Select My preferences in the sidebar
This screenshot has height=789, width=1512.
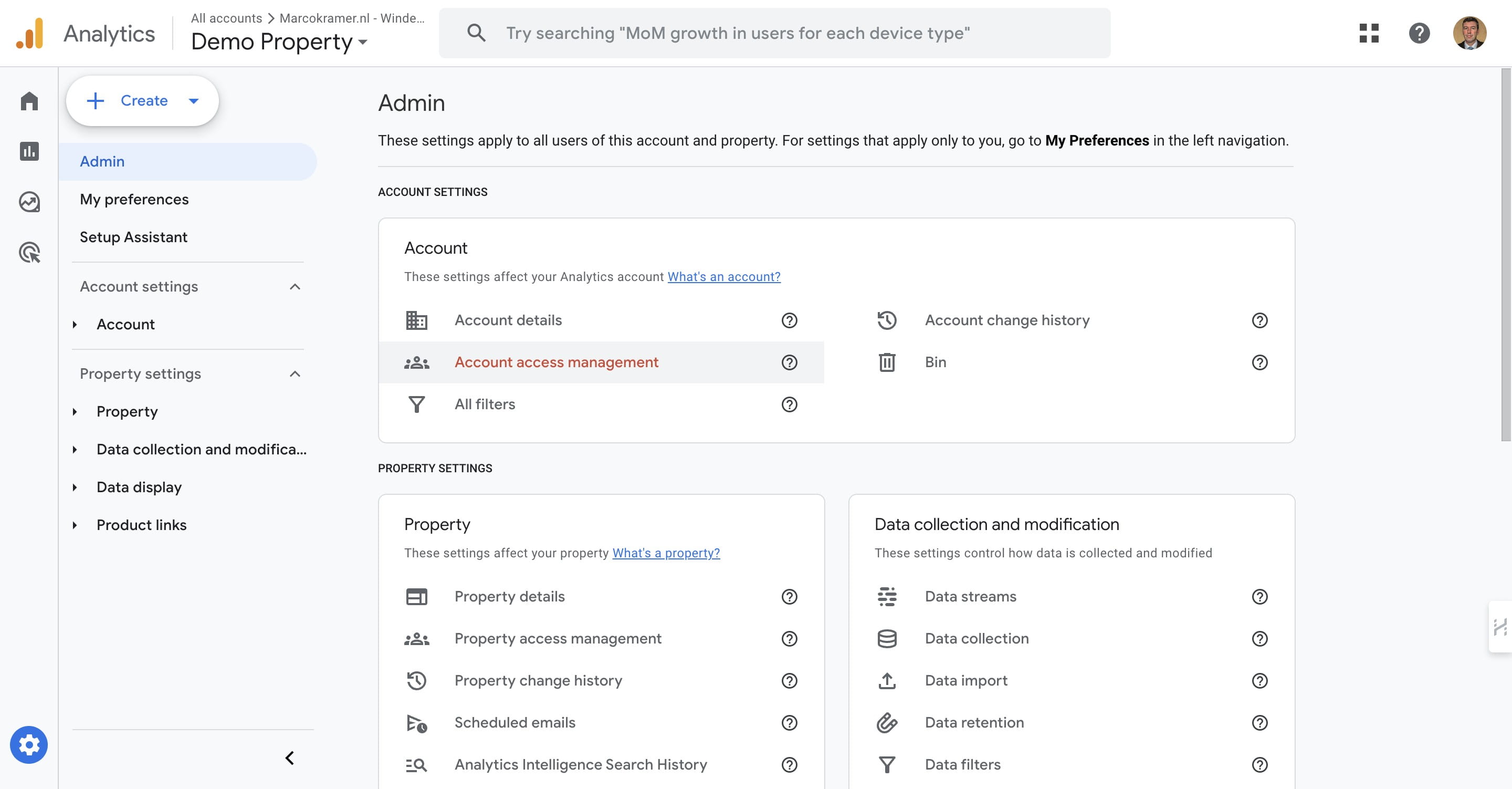pyautogui.click(x=134, y=199)
